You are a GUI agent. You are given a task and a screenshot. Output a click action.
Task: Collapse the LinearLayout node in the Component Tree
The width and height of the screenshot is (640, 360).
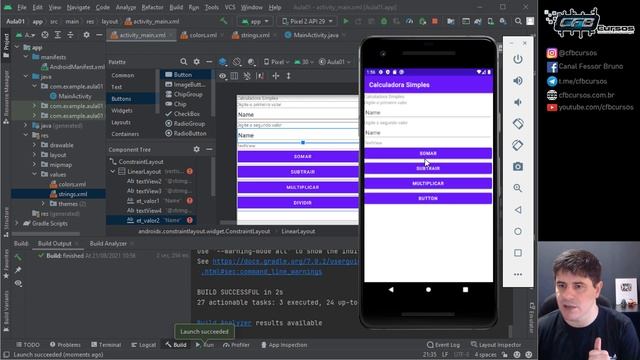pyautogui.click(x=113, y=171)
